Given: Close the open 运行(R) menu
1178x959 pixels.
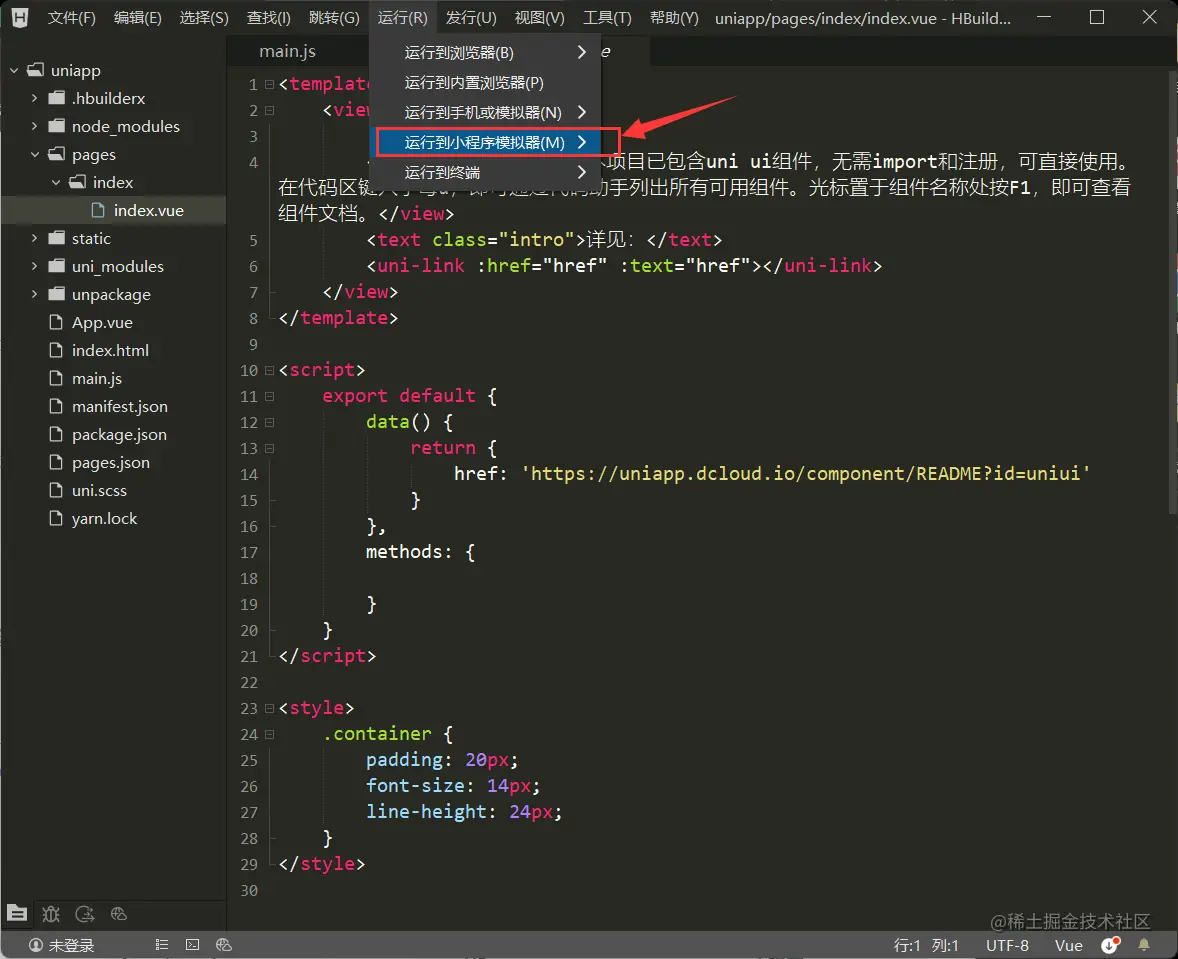Looking at the screenshot, I should click(402, 17).
